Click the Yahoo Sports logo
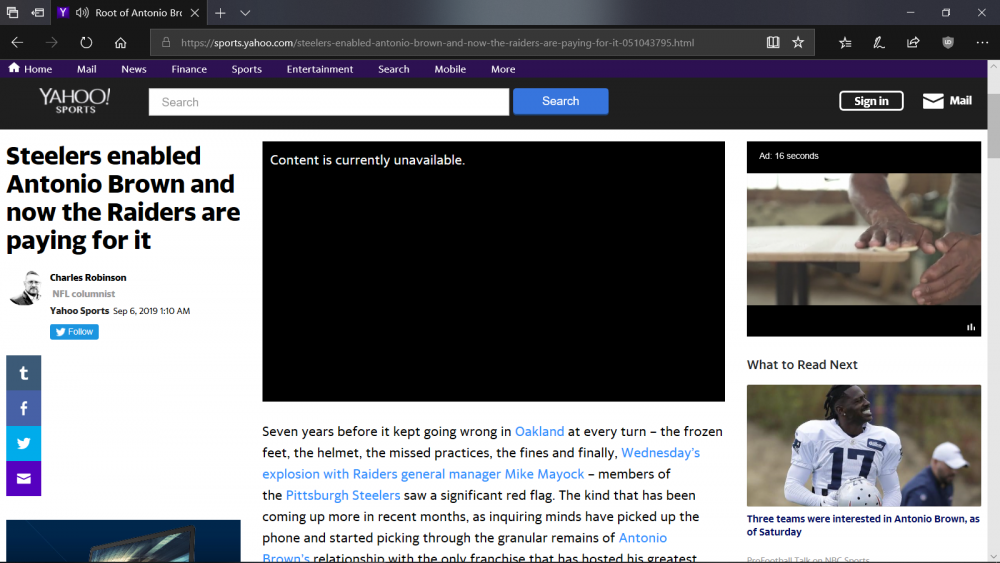Screen dimensions: 1000x563 75,101
